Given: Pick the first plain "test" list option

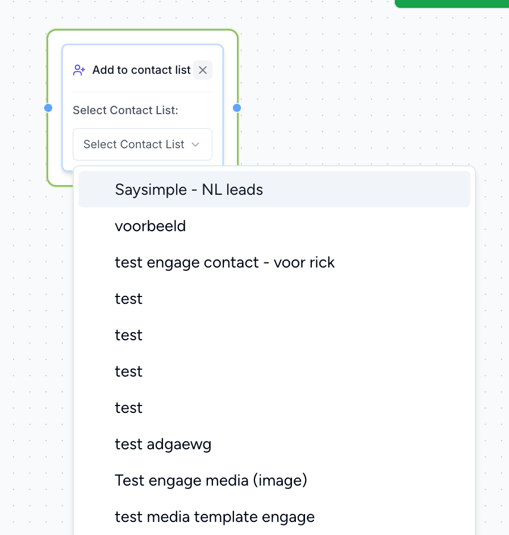Looking at the screenshot, I should pos(274,299).
